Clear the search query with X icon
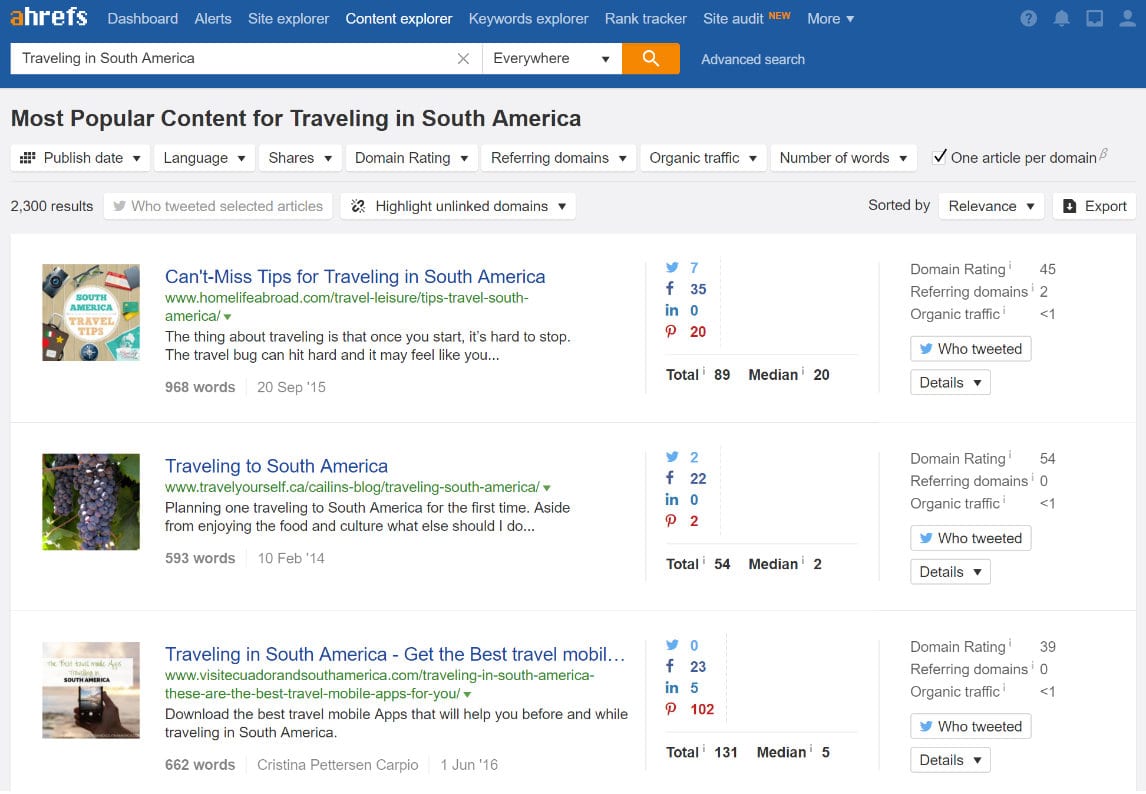This screenshot has height=794, width=1146. (463, 59)
